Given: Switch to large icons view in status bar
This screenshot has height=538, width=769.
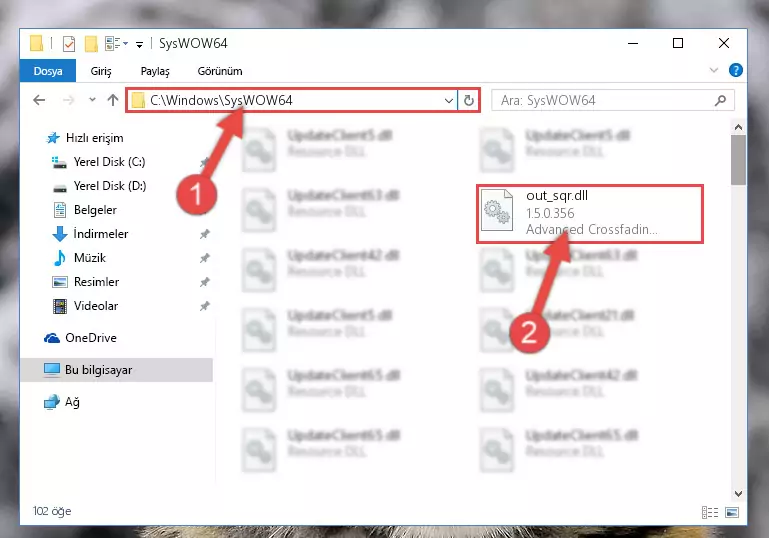Looking at the screenshot, I should click(732, 512).
